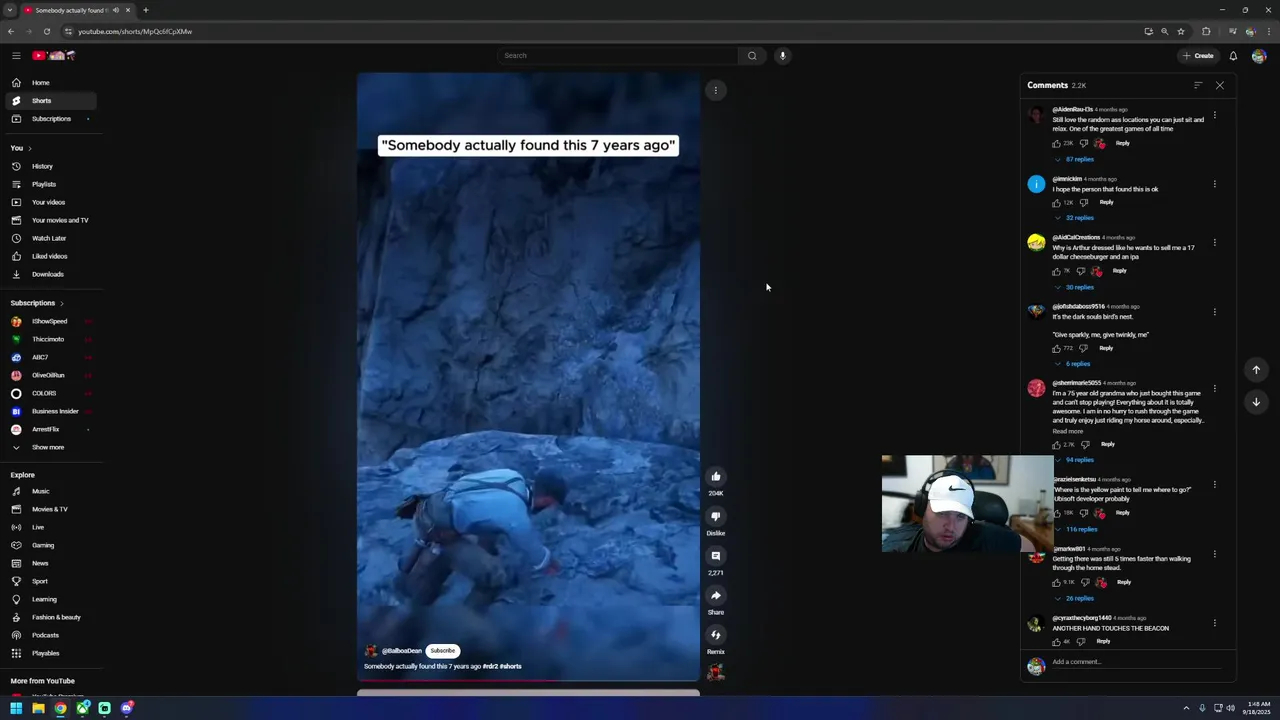Open Chrome's tab search dropdown
Screen dimensions: 1280x720
(x=9, y=10)
